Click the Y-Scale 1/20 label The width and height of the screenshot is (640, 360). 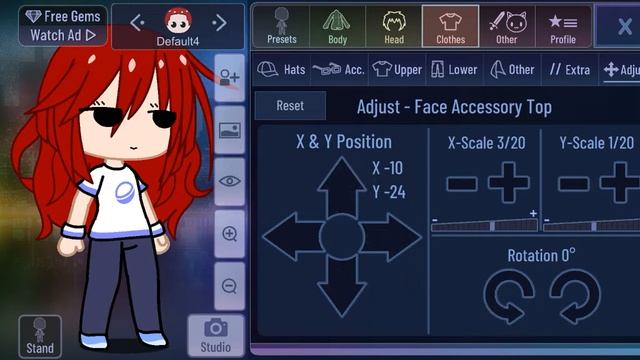click(x=596, y=143)
